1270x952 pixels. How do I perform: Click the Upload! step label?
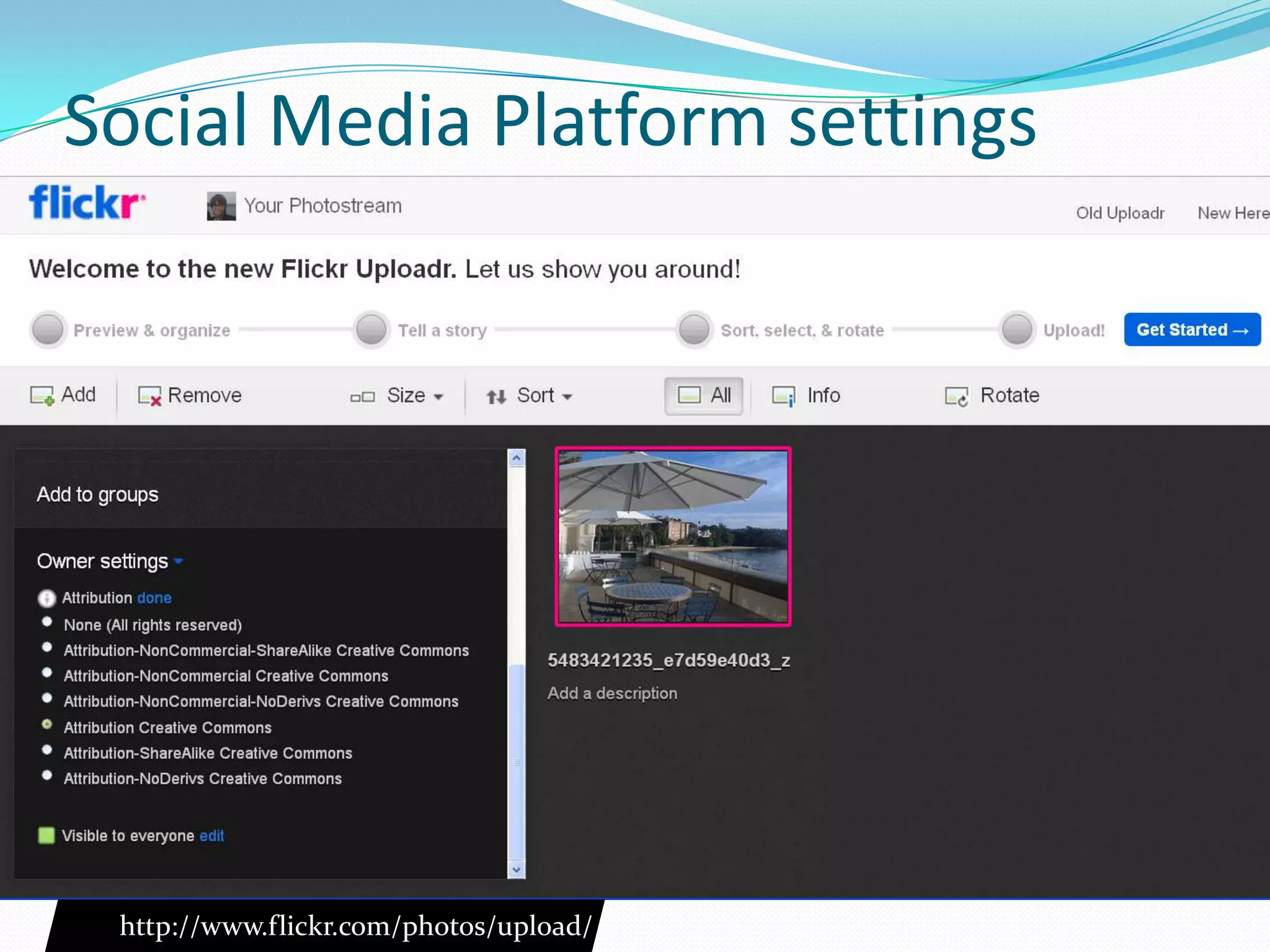(x=1074, y=330)
